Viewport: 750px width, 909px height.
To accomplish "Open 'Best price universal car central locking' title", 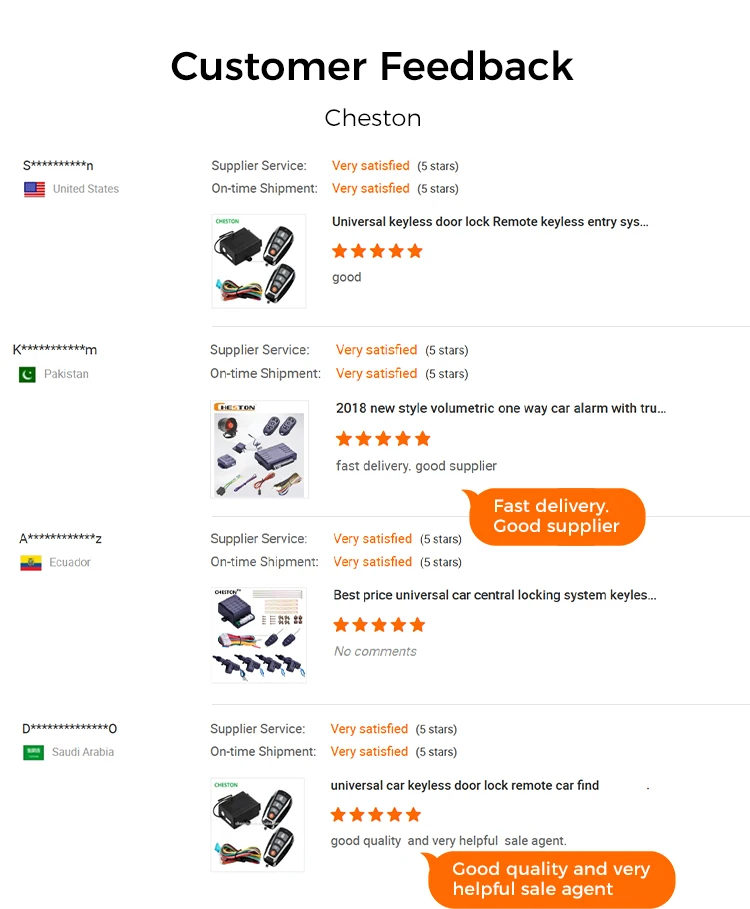I will coord(494,595).
